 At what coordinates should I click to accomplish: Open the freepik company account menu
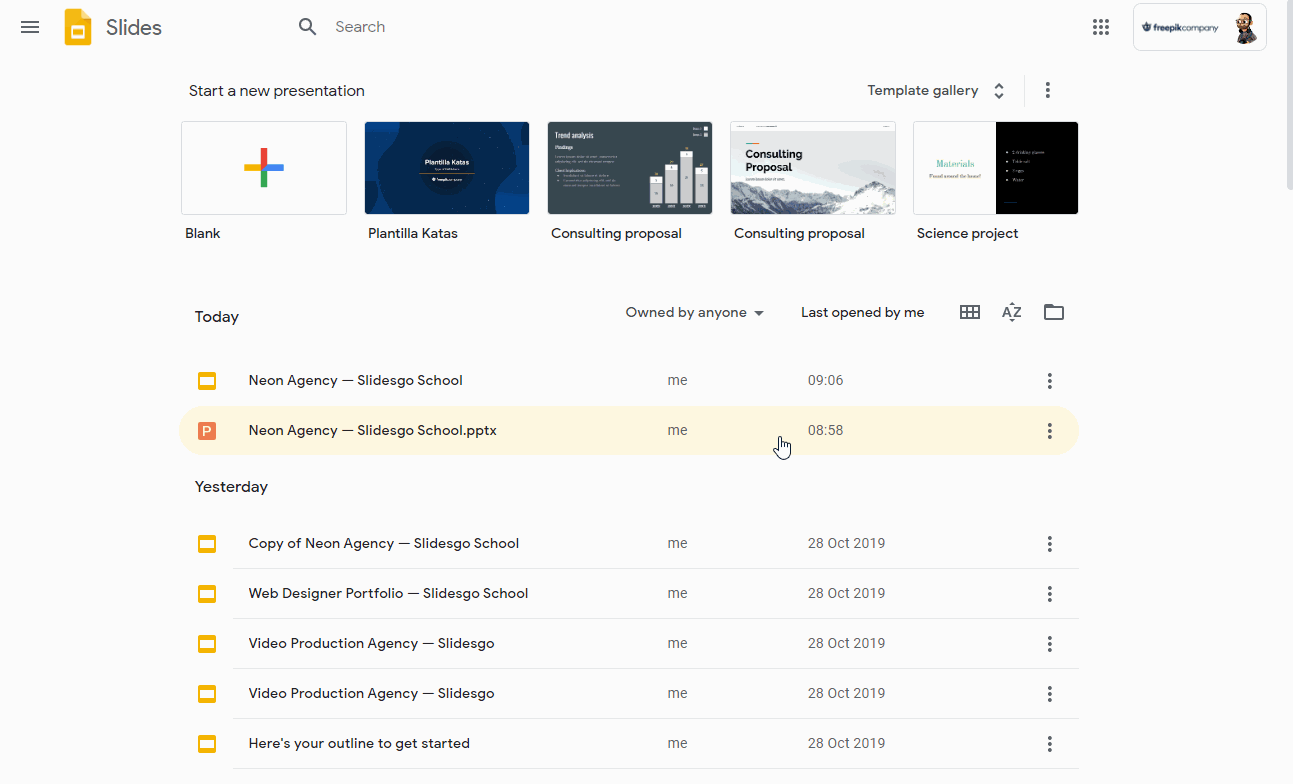[1199, 27]
